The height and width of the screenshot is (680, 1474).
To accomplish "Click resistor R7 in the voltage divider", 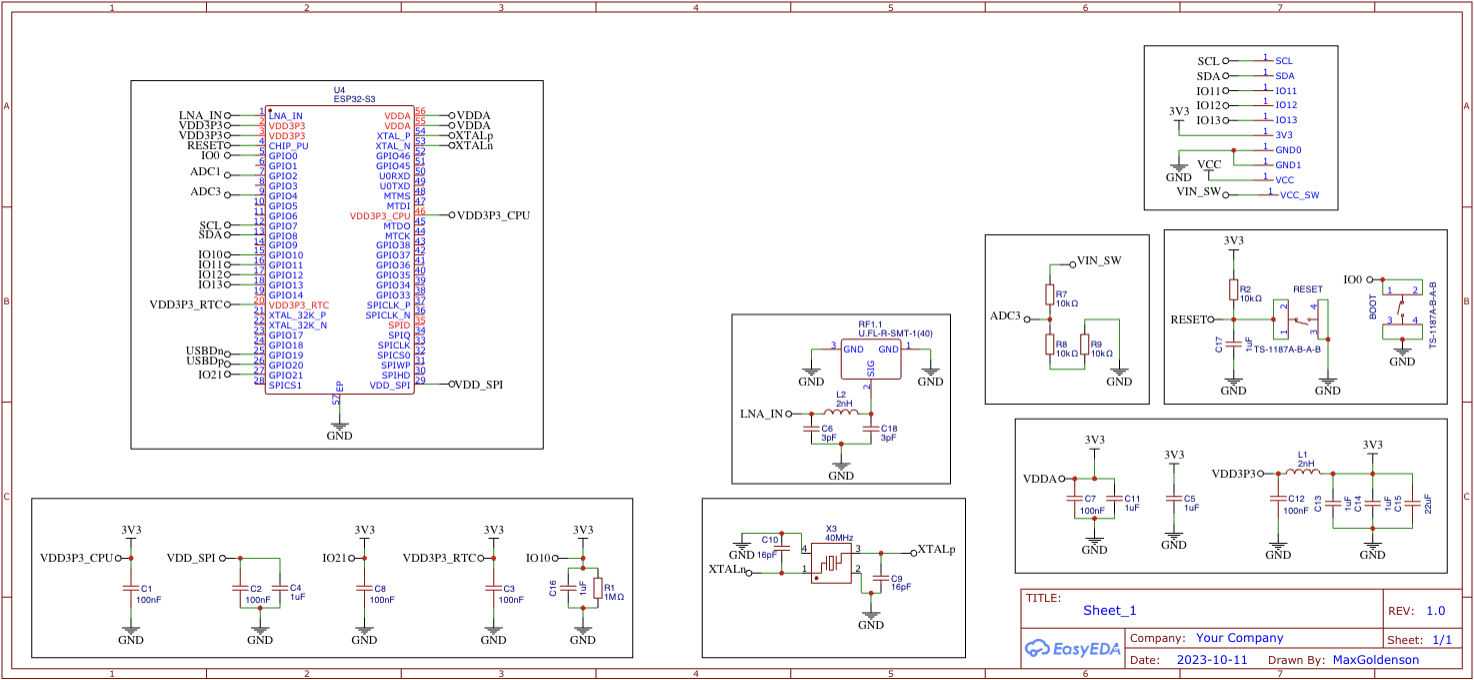I will [1049, 295].
